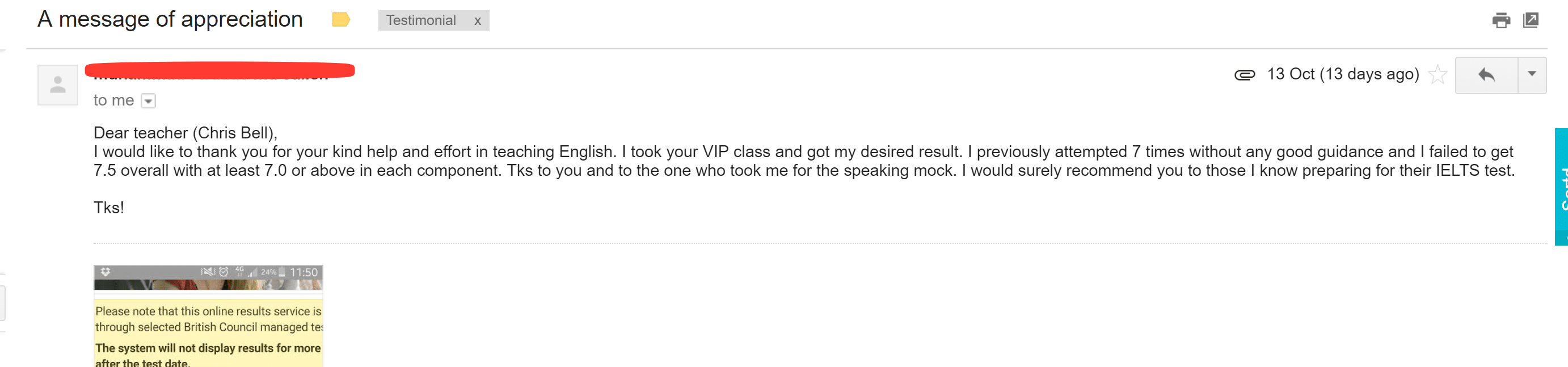Click the sender's profile avatar
1568x367 pixels.
tap(58, 85)
